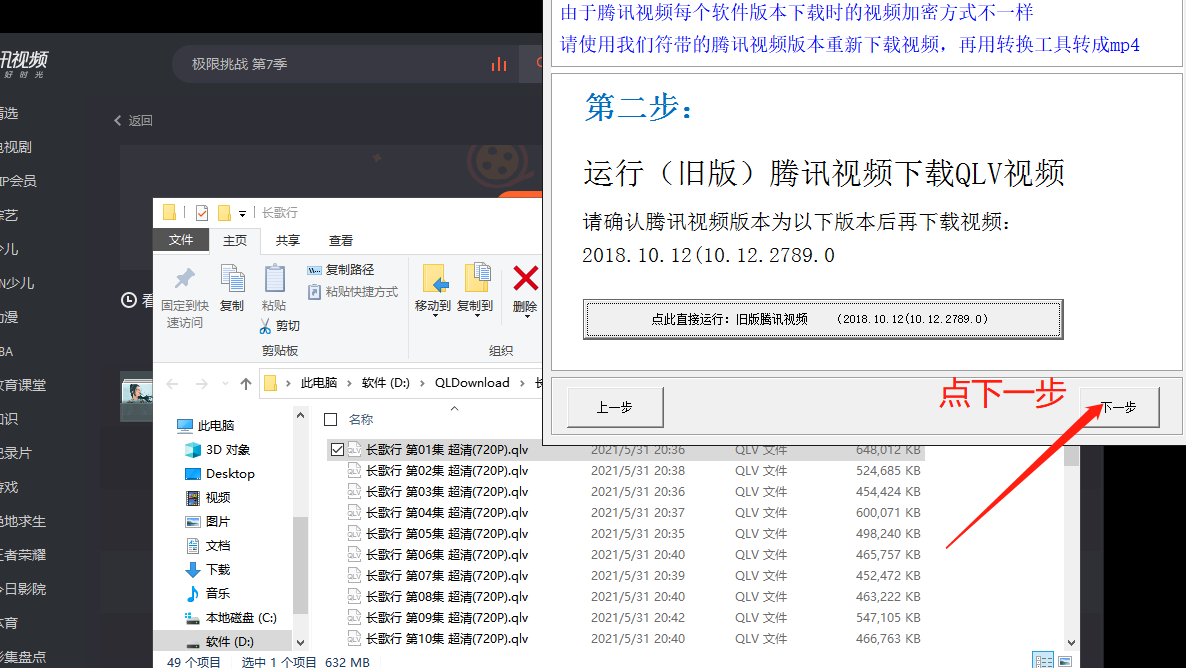Image resolution: width=1186 pixels, height=668 pixels.
Task: Select file 长歌行 第07集 超清(720P).qlv
Action: click(x=446, y=576)
